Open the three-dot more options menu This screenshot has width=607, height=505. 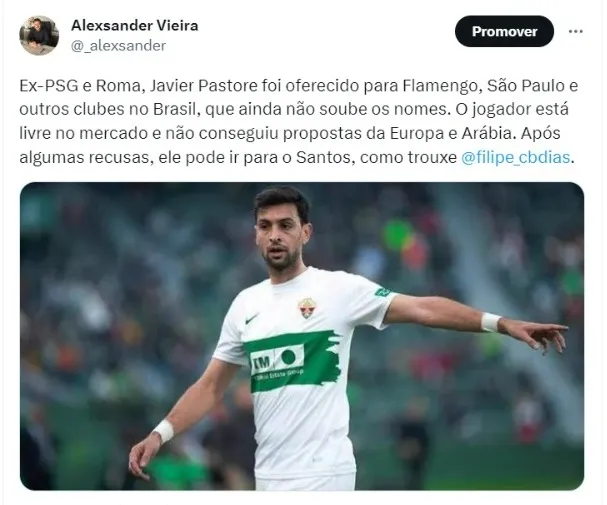(x=576, y=31)
